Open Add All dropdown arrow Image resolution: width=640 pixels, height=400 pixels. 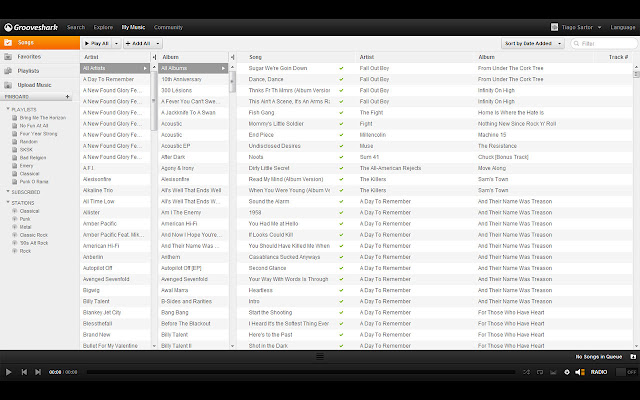[158, 43]
